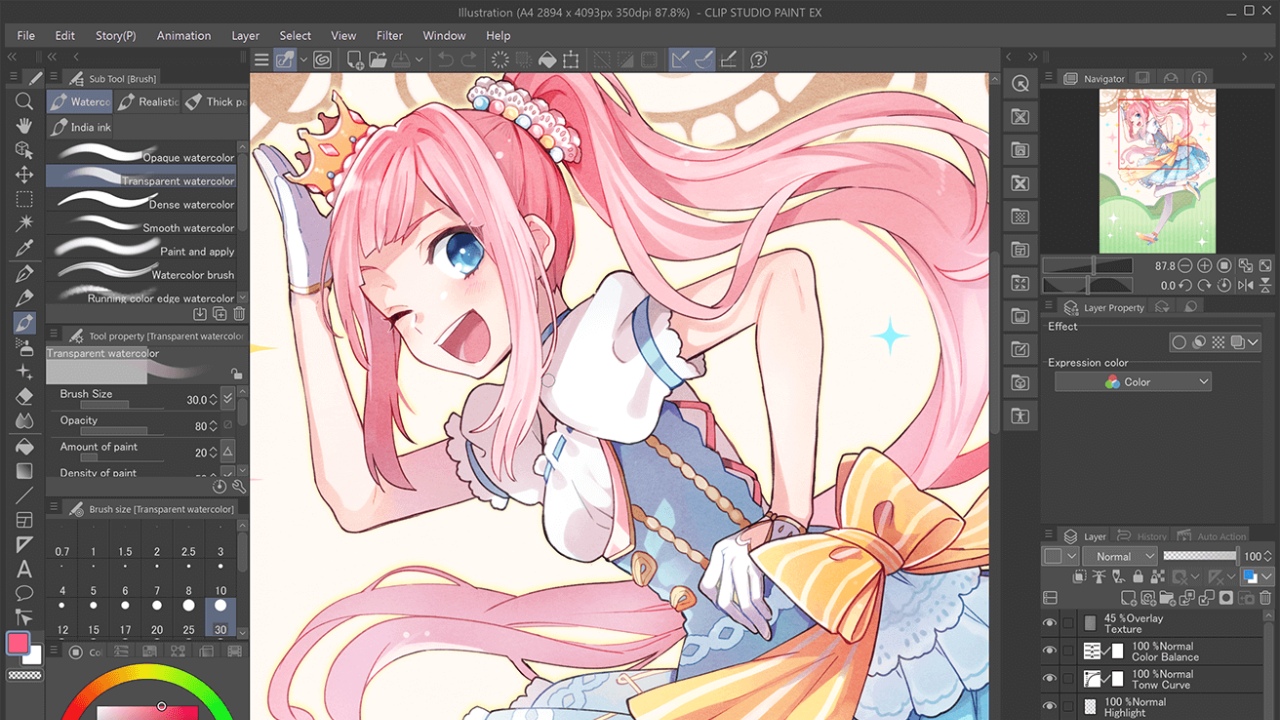1280x720 pixels.
Task: Flip canvas horizontally in Navigator
Action: point(1246,285)
